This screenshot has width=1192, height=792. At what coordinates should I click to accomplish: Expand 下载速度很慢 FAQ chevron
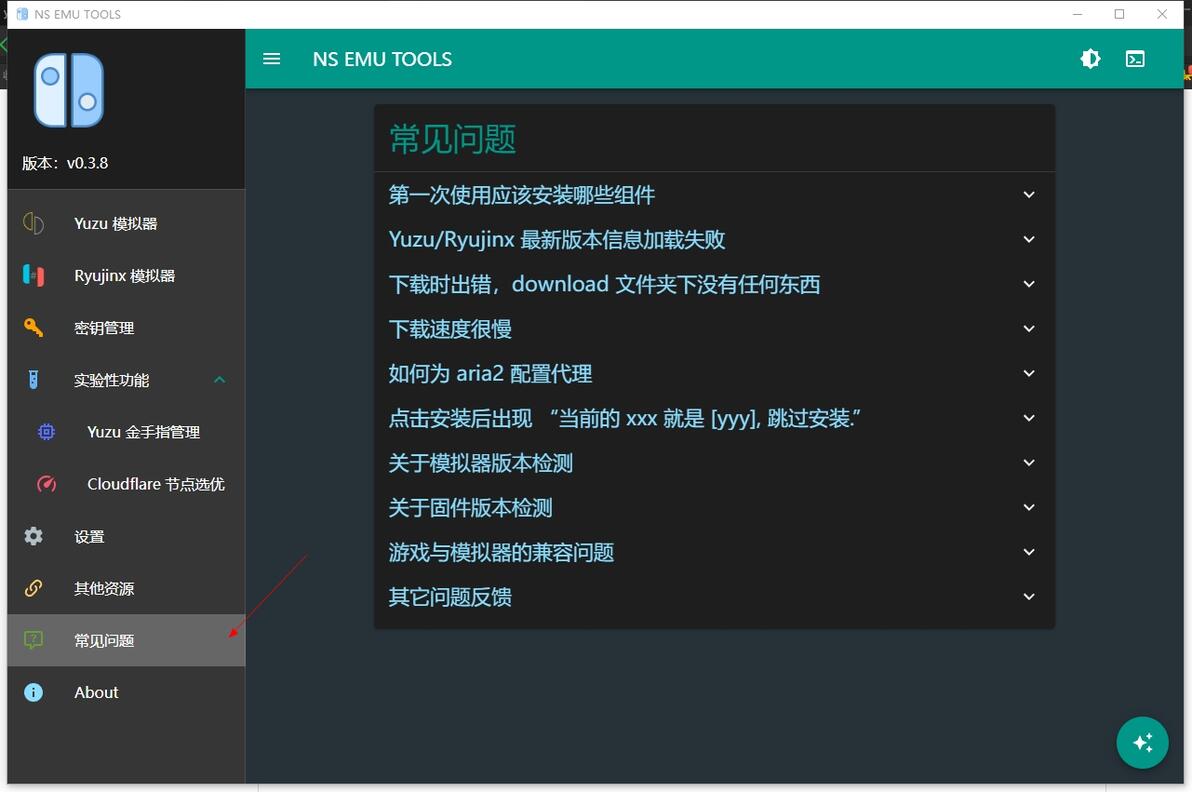pos(1029,328)
